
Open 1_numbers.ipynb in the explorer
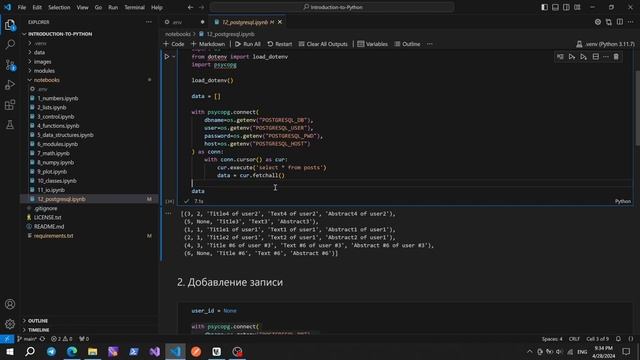click(58, 98)
